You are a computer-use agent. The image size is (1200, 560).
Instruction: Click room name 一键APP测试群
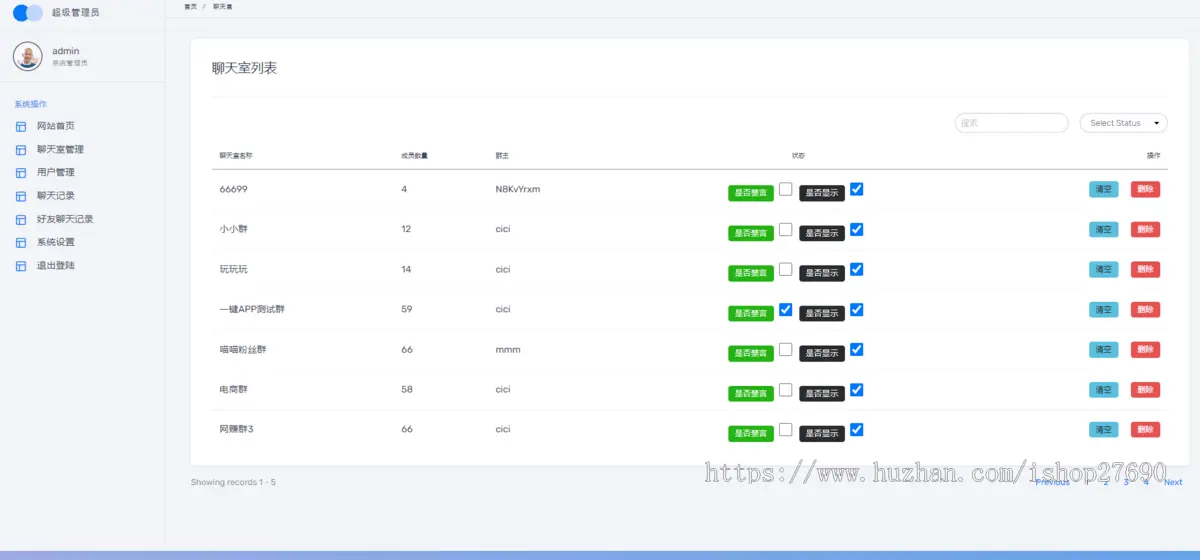(251, 309)
